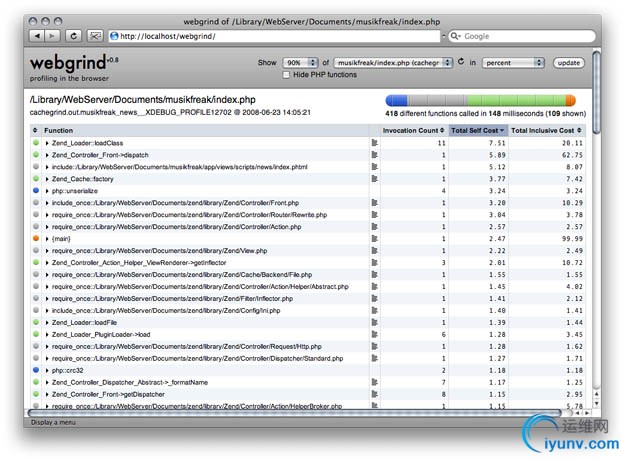The height and width of the screenshot is (460, 625).
Task: Open file icon for ViewRenderer->getInflector row
Action: point(374,262)
